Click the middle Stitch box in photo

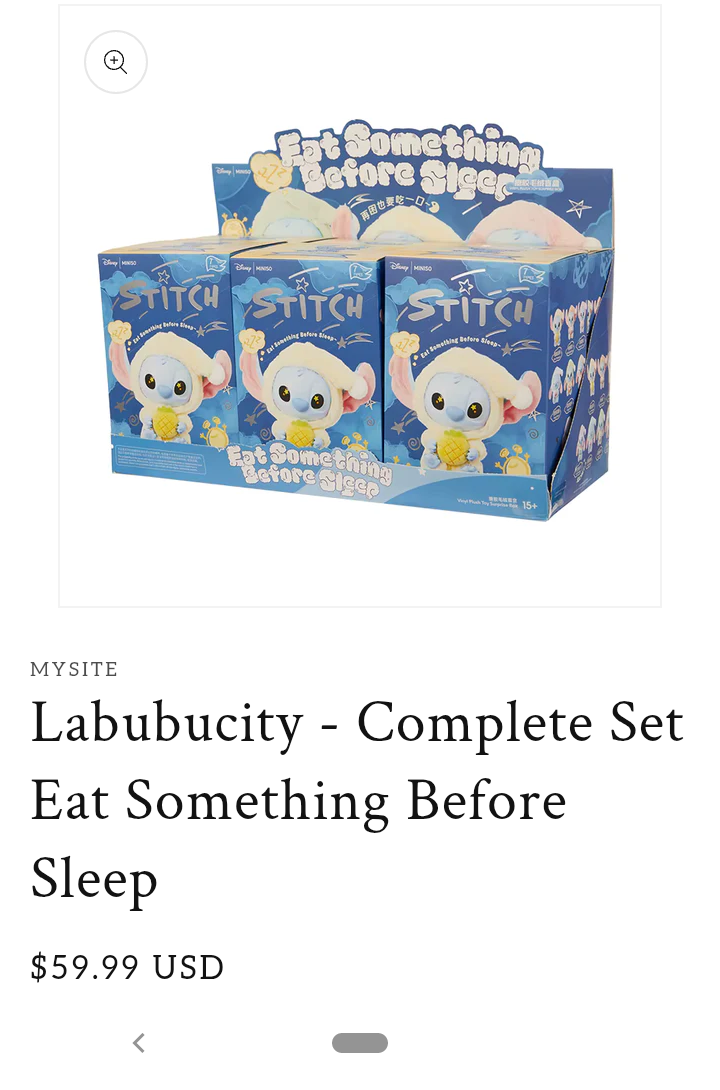[306, 355]
